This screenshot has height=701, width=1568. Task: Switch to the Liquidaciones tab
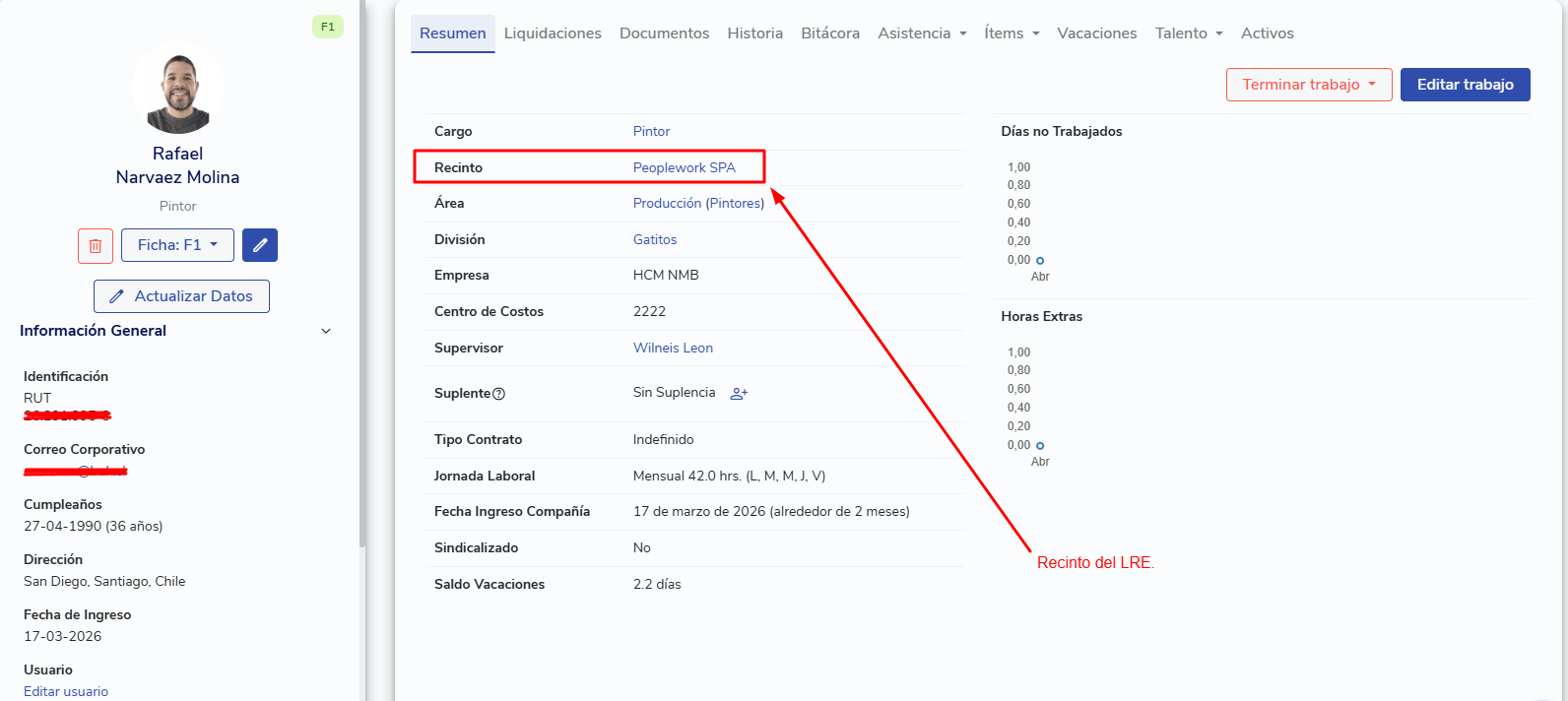pos(553,33)
